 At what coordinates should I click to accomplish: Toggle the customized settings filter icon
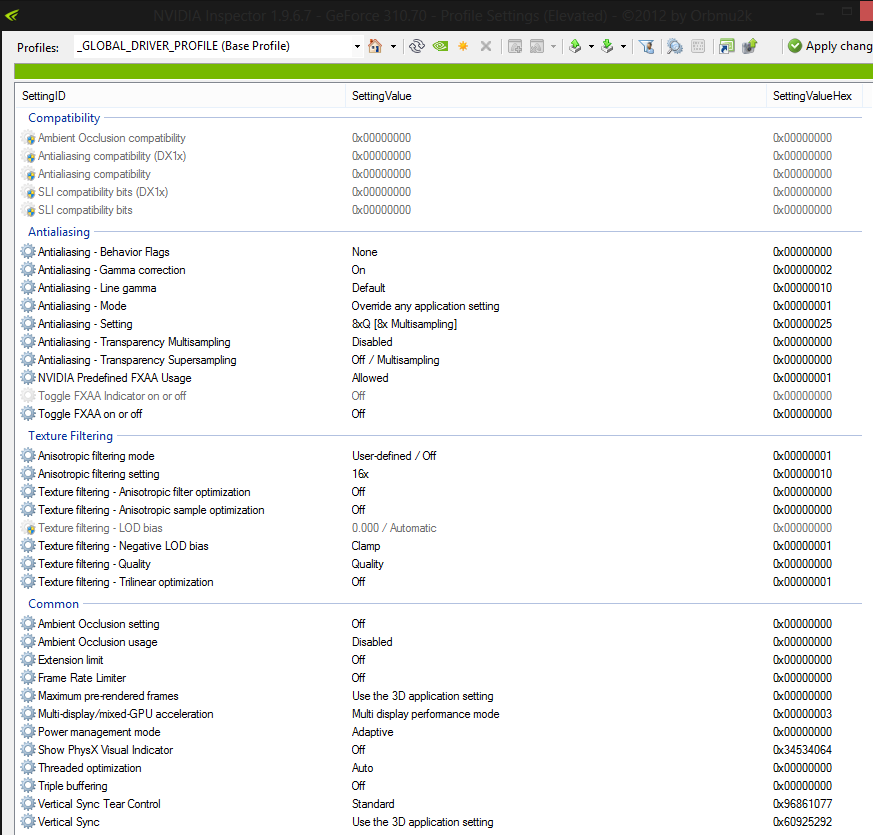(646, 46)
